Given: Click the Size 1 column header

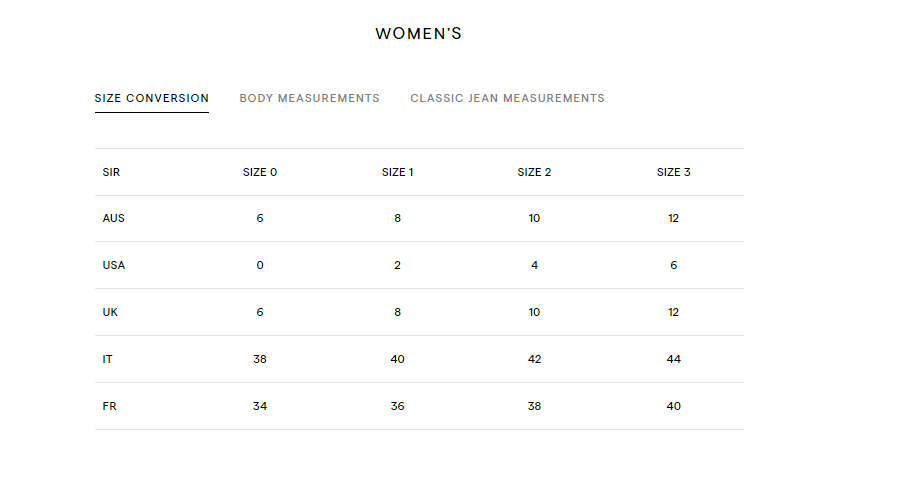Looking at the screenshot, I should pos(397,172).
